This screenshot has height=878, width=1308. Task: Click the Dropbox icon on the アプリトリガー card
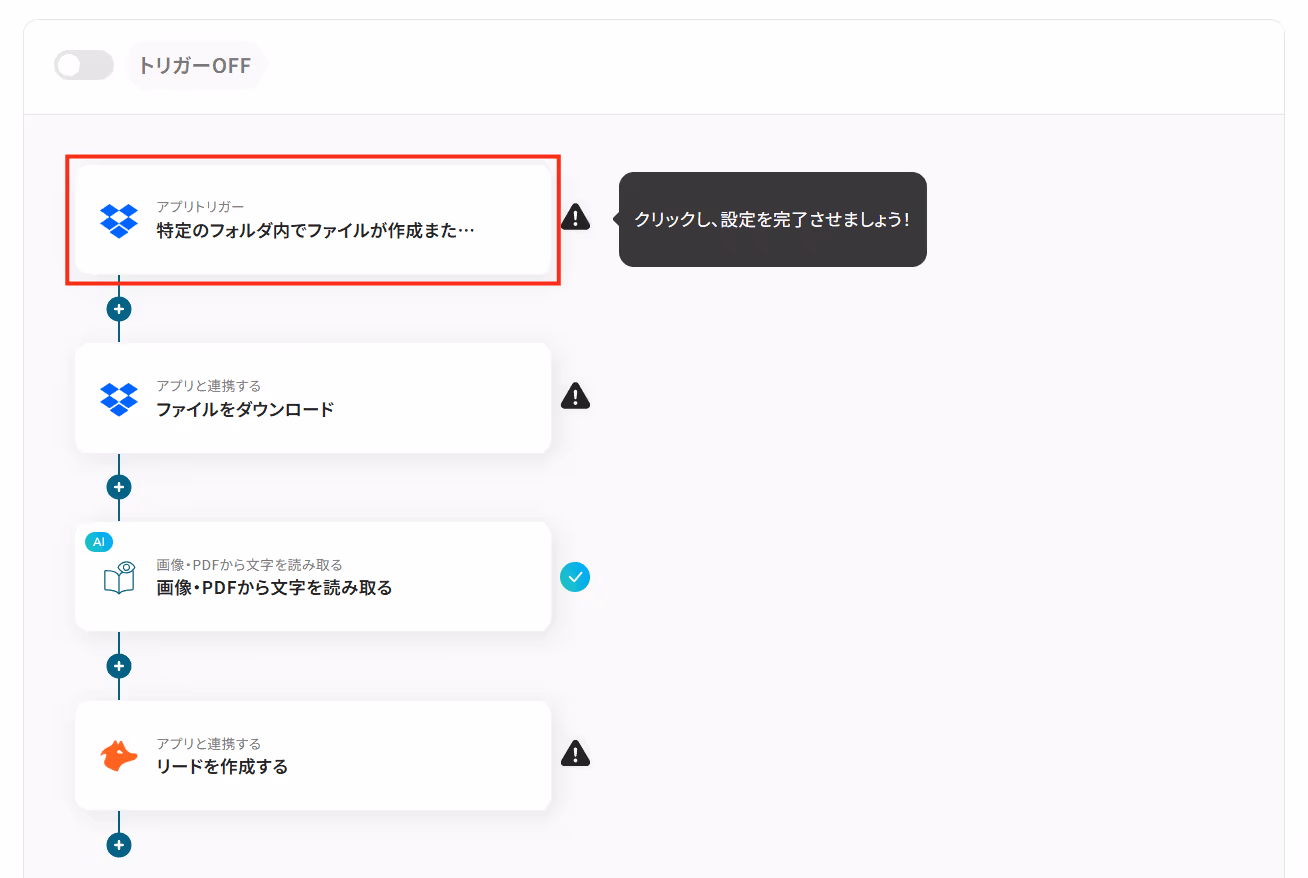119,220
